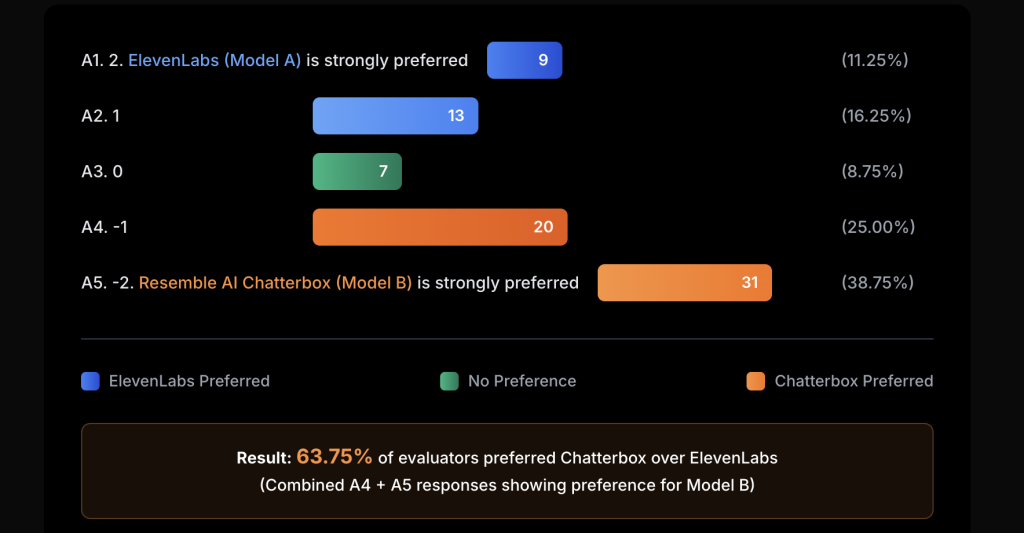
Task: Click the (11.25%) percentage for A1
Action: click(x=875, y=60)
